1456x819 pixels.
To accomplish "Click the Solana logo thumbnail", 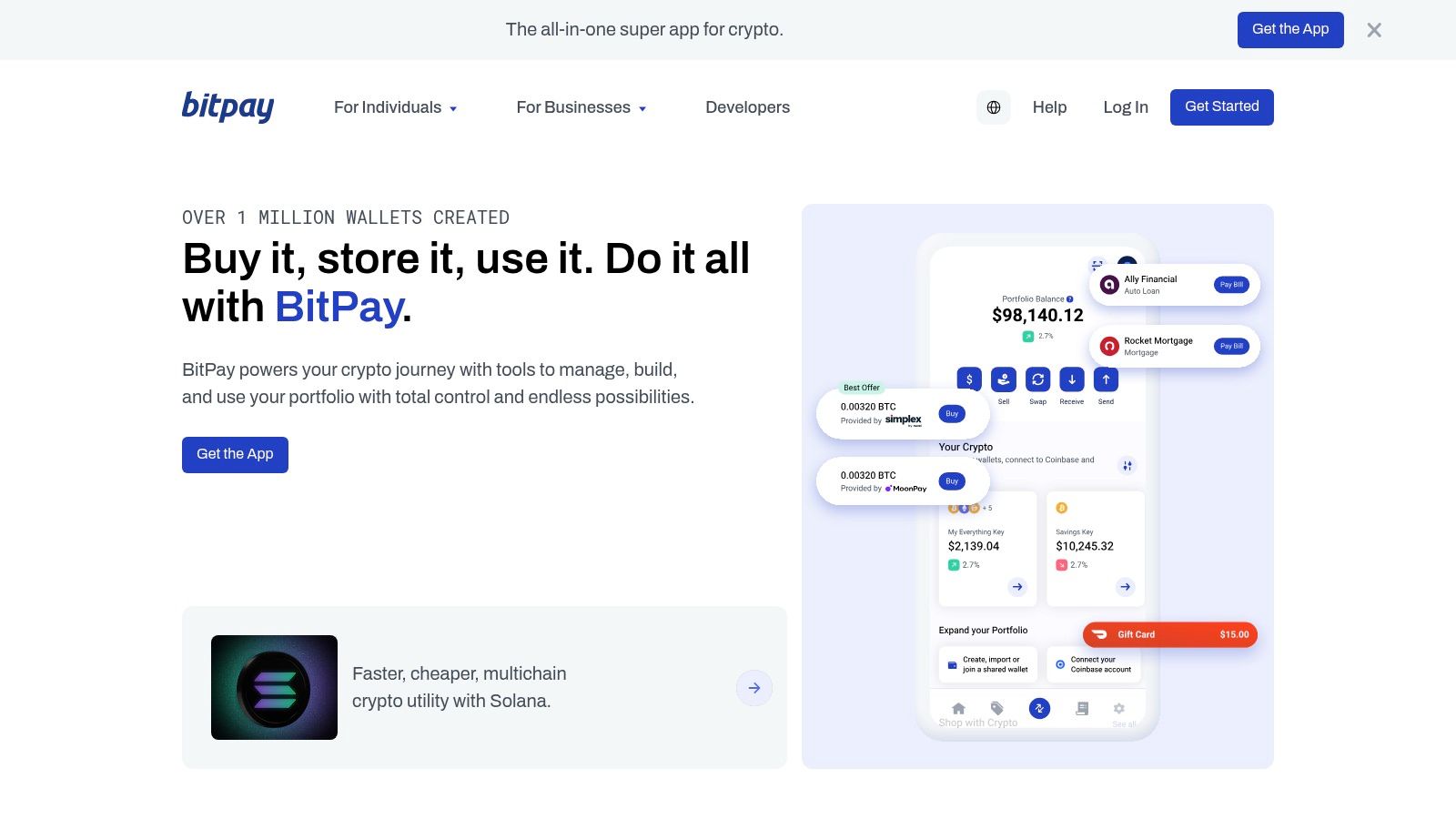I will [x=274, y=687].
